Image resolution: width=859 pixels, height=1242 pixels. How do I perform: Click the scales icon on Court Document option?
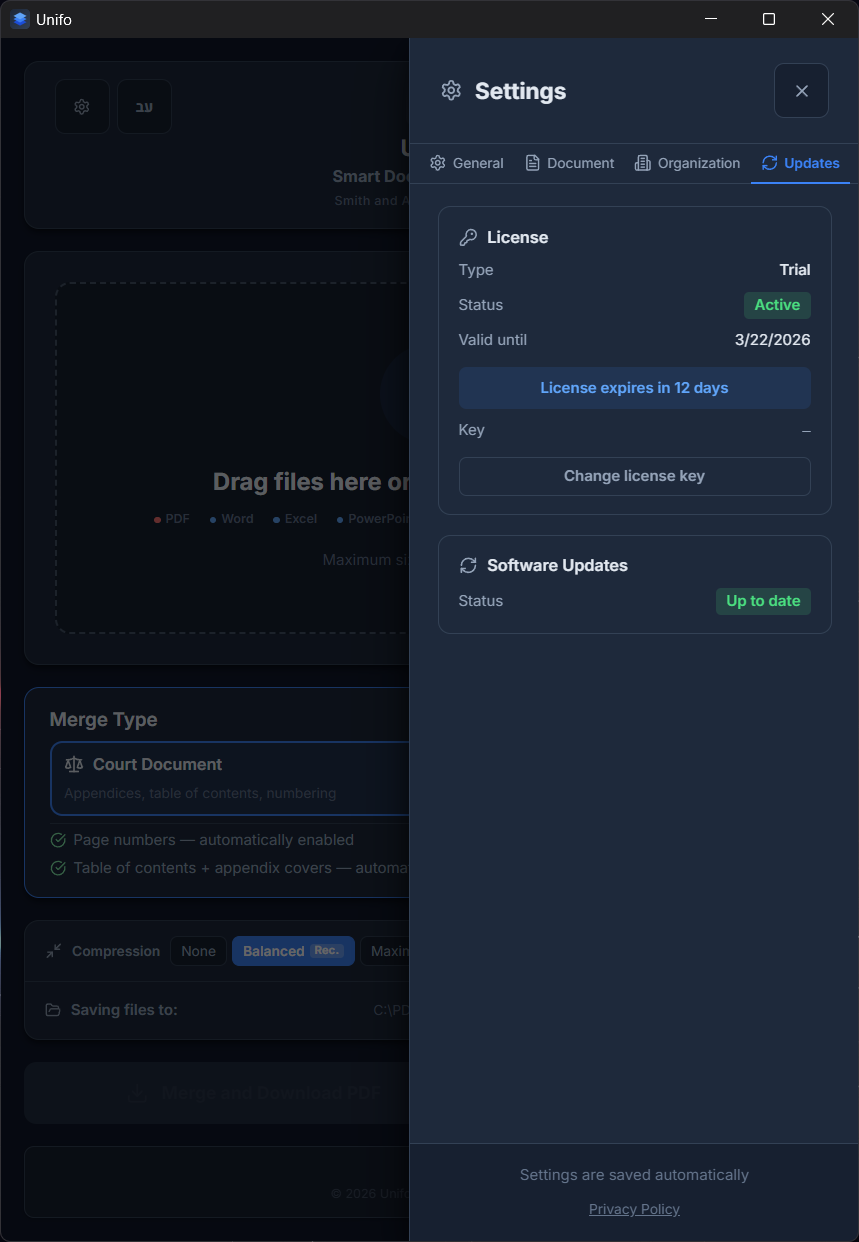click(x=74, y=764)
